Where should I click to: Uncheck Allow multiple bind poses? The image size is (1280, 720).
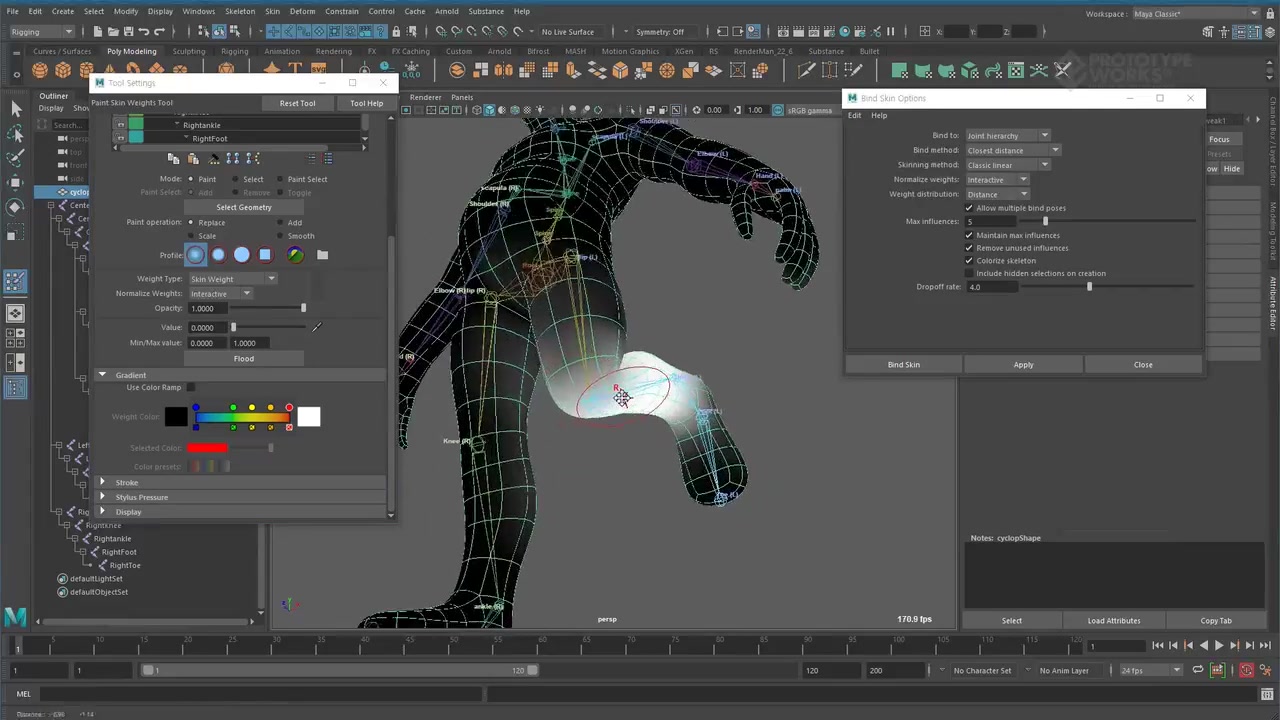click(969, 208)
